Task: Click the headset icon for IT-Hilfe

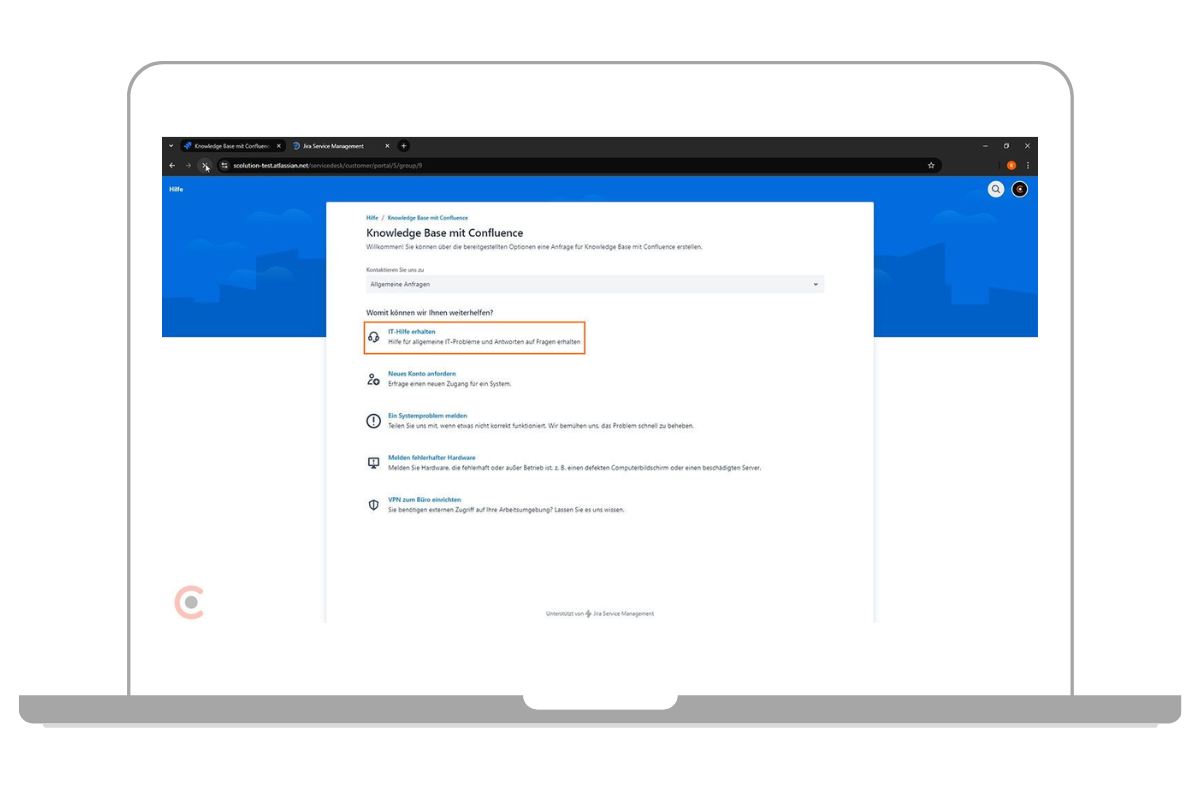Action: pyautogui.click(x=373, y=338)
